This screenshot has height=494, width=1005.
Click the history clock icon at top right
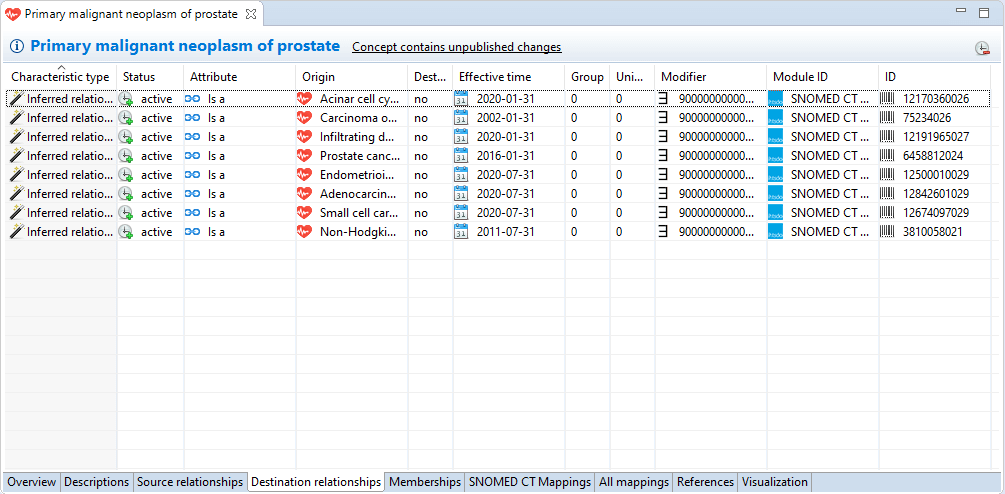pos(982,49)
